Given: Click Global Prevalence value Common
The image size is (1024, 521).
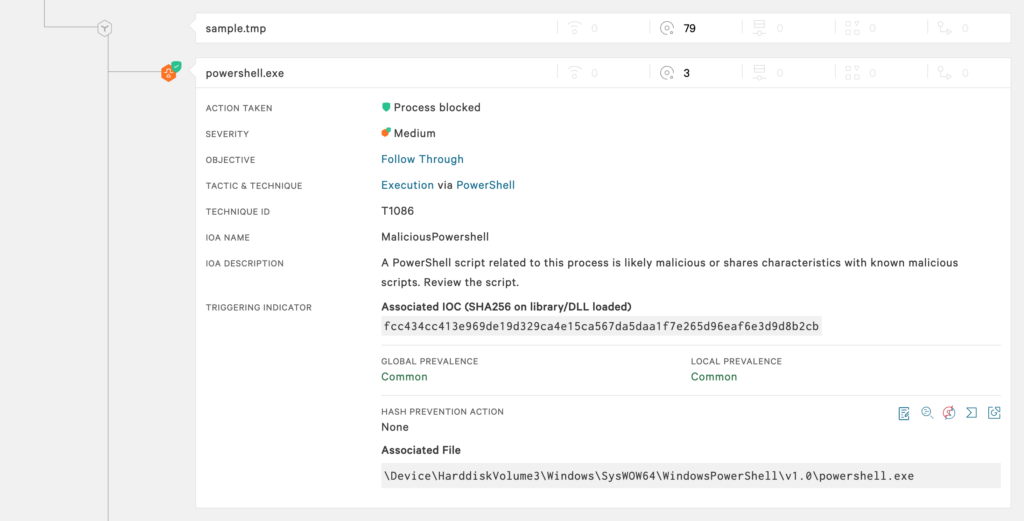Looking at the screenshot, I should pos(404,377).
